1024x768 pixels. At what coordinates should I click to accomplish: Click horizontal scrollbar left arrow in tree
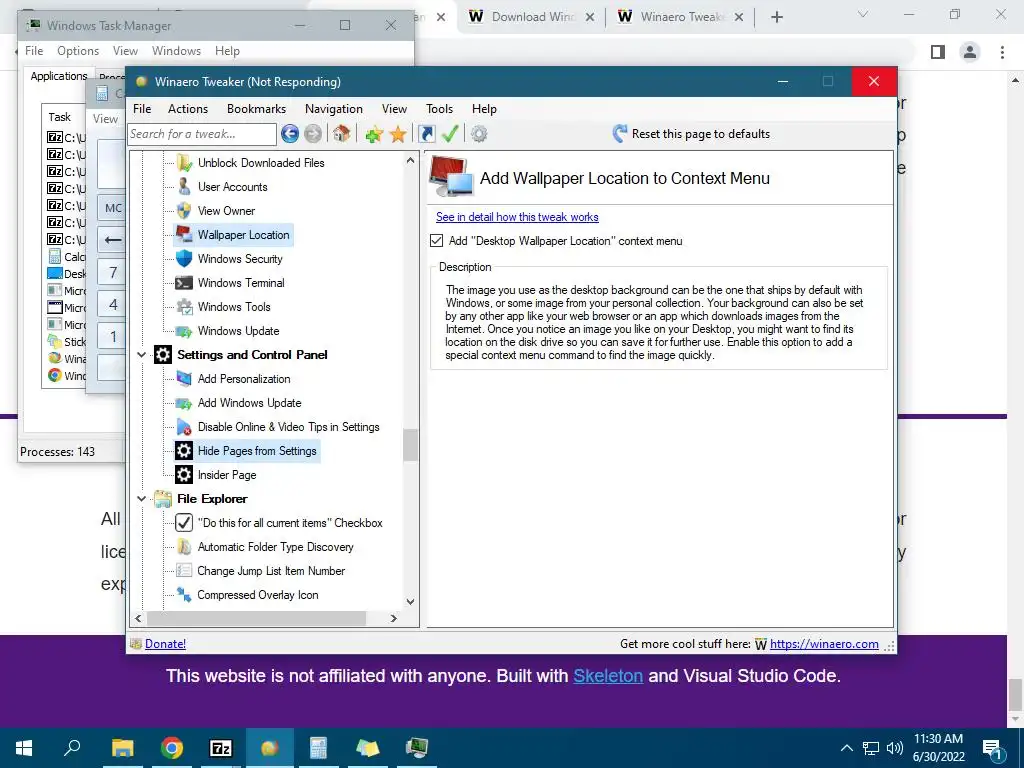(138, 618)
